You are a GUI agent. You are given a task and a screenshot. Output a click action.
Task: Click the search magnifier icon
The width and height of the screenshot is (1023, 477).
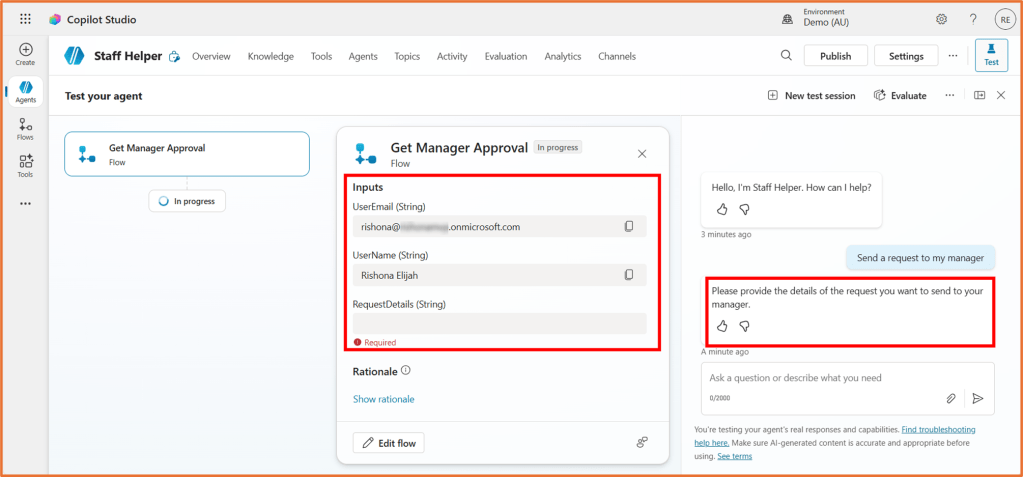pyautogui.click(x=786, y=55)
